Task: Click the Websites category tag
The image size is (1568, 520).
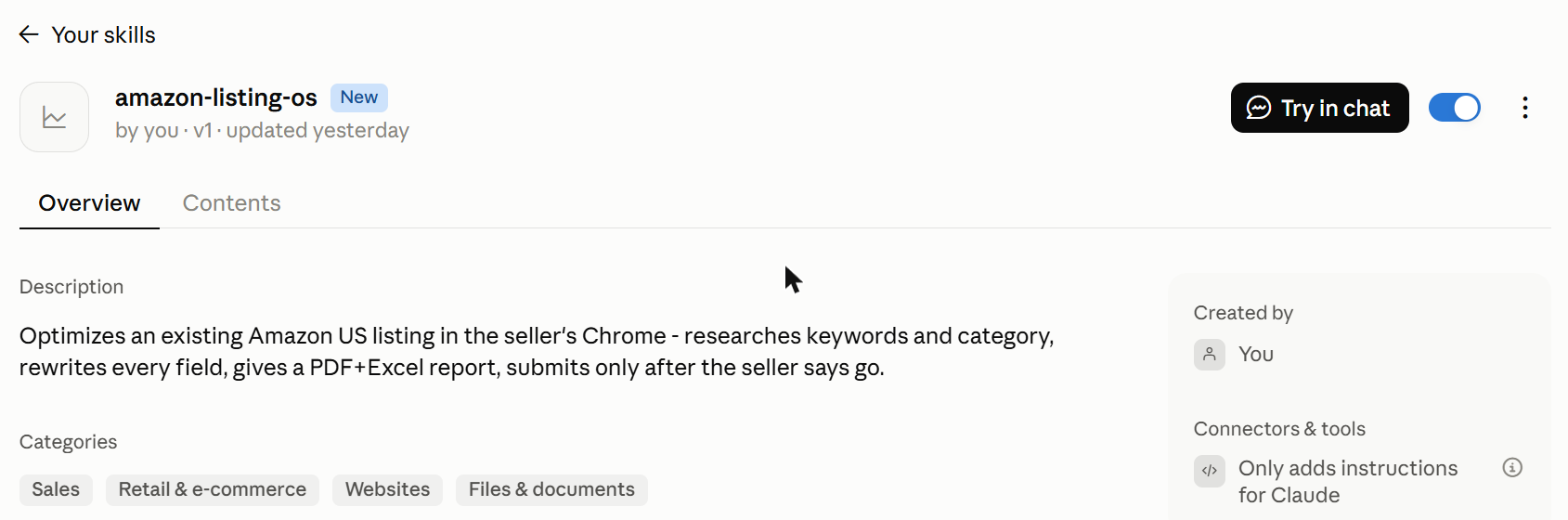Action: click(x=388, y=490)
